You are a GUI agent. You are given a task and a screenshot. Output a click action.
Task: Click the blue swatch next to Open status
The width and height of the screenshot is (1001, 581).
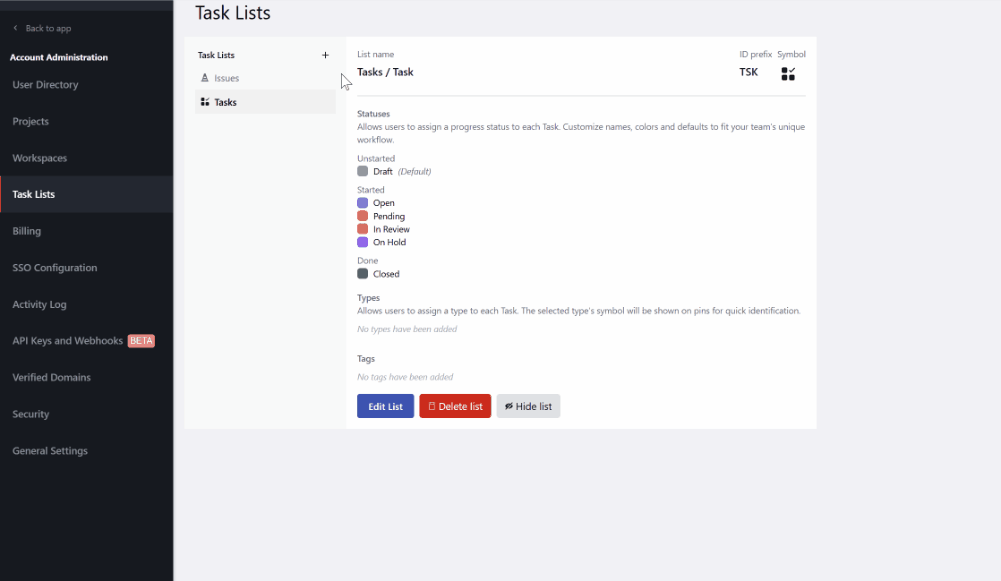click(362, 203)
